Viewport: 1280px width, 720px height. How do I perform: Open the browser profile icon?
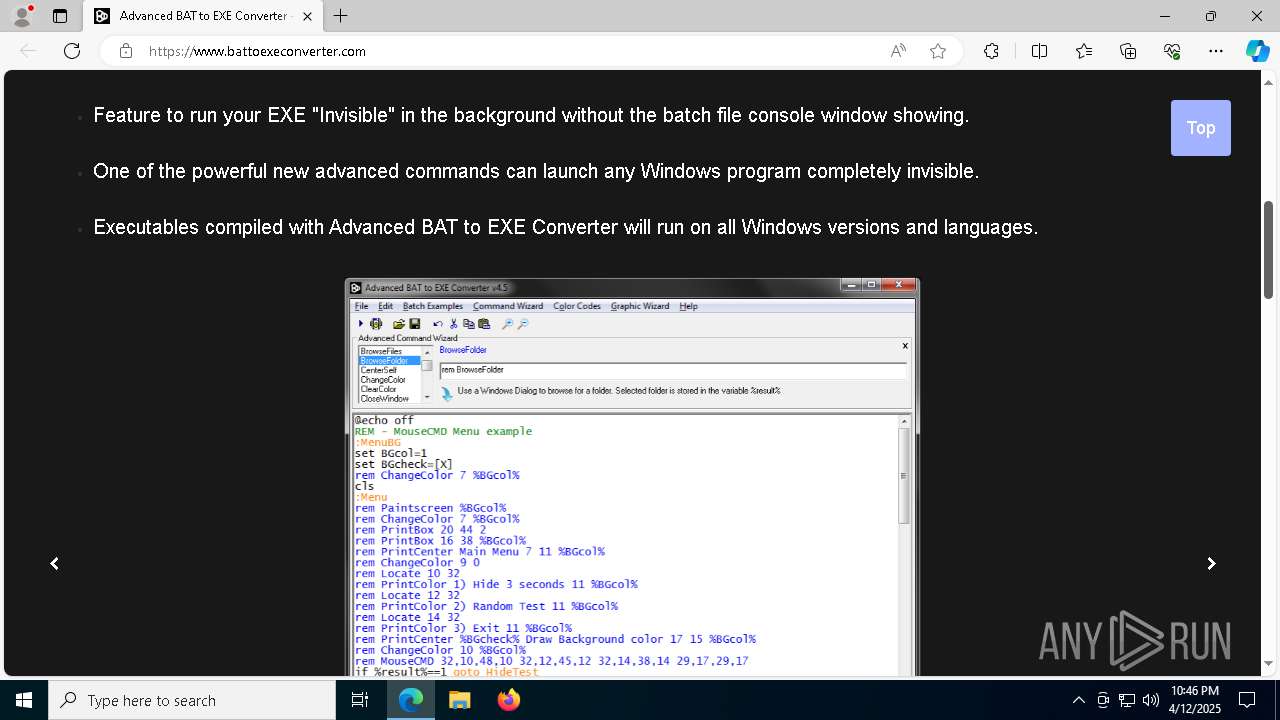point(22,16)
